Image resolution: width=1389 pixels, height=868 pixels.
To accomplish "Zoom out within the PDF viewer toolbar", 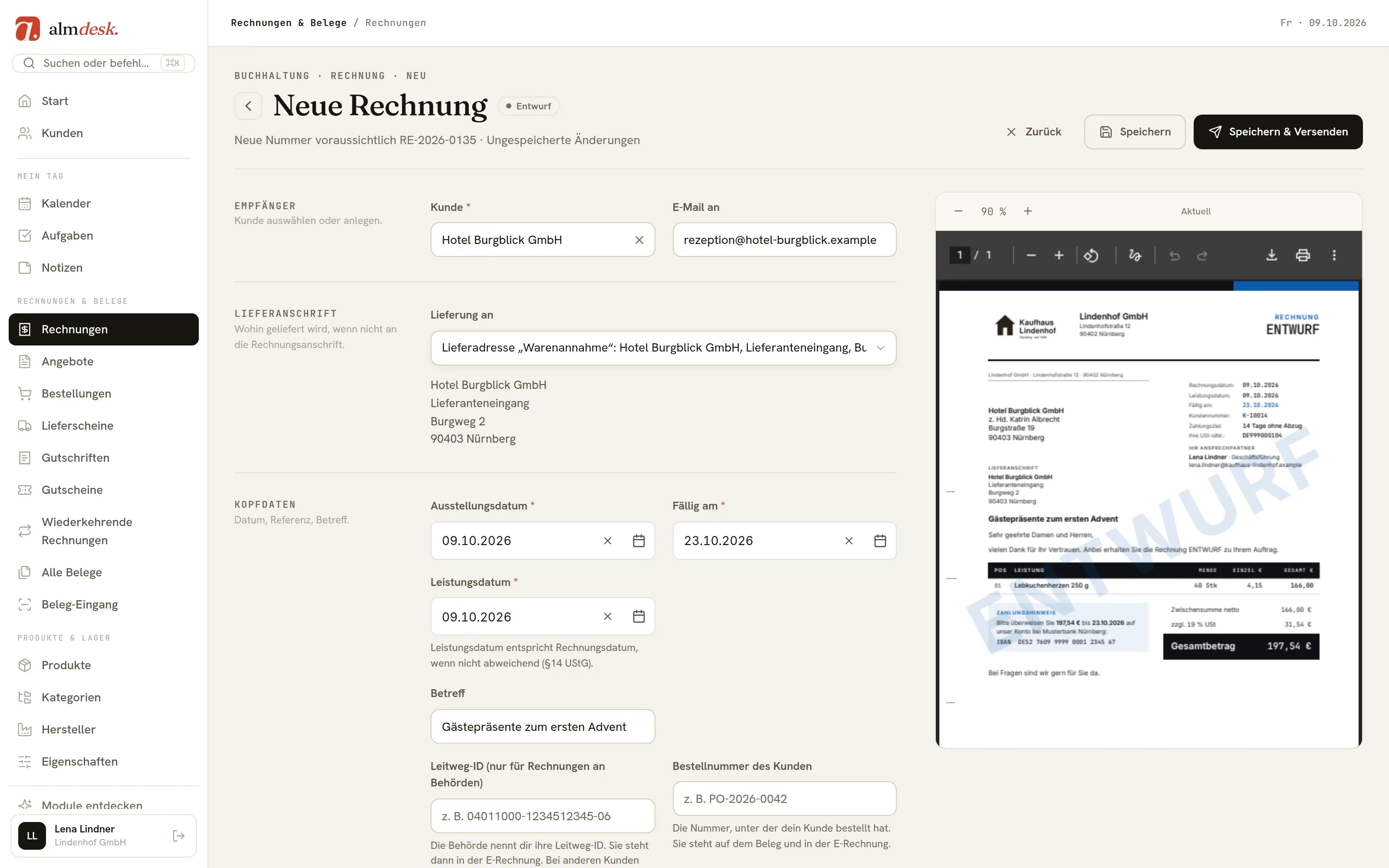I will point(1031,255).
